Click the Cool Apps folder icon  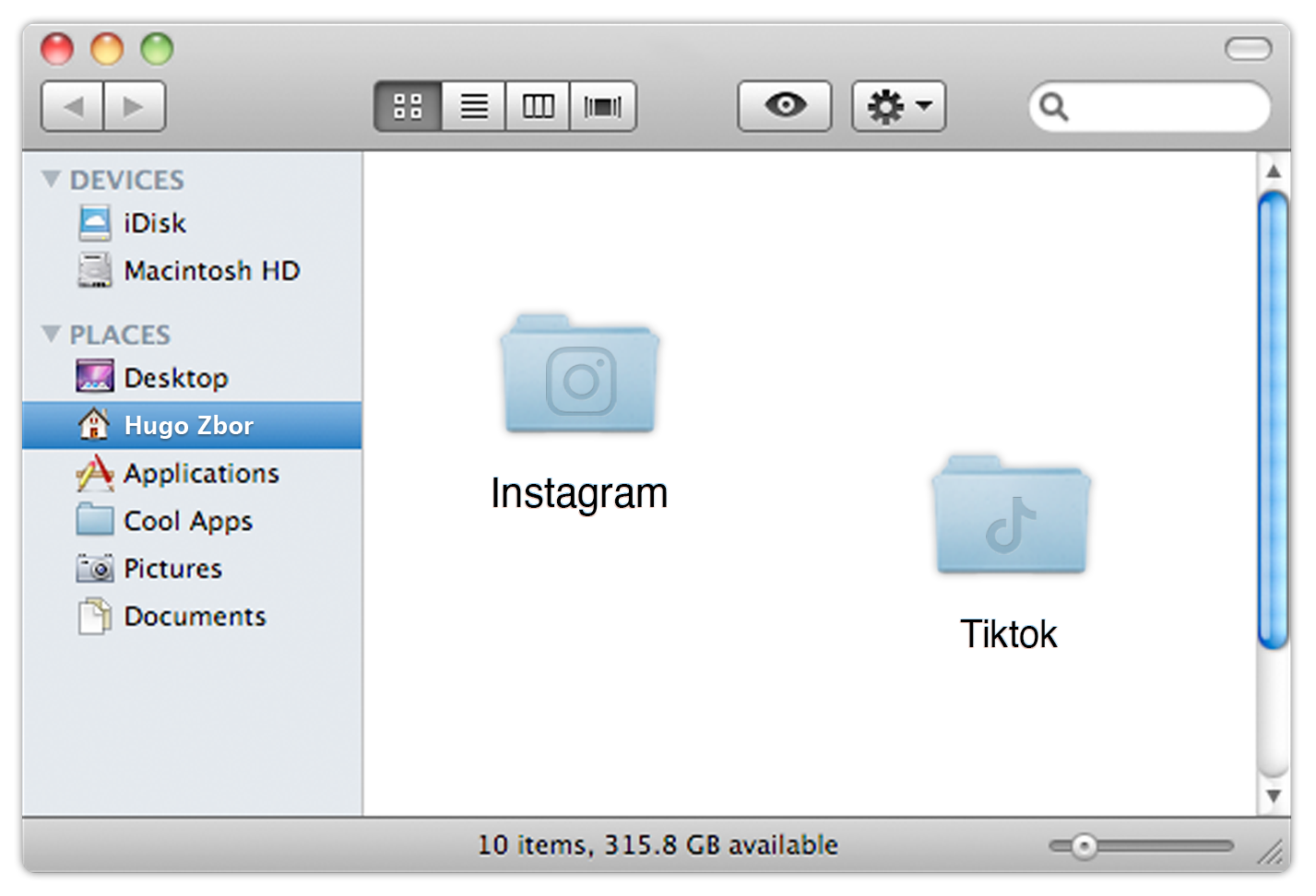click(x=95, y=520)
